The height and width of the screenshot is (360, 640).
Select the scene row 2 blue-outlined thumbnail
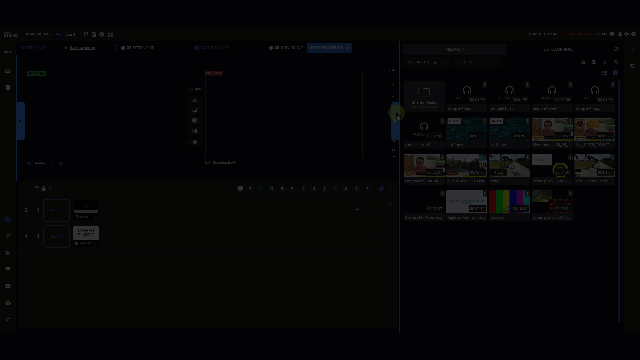pyautogui.click(x=56, y=210)
